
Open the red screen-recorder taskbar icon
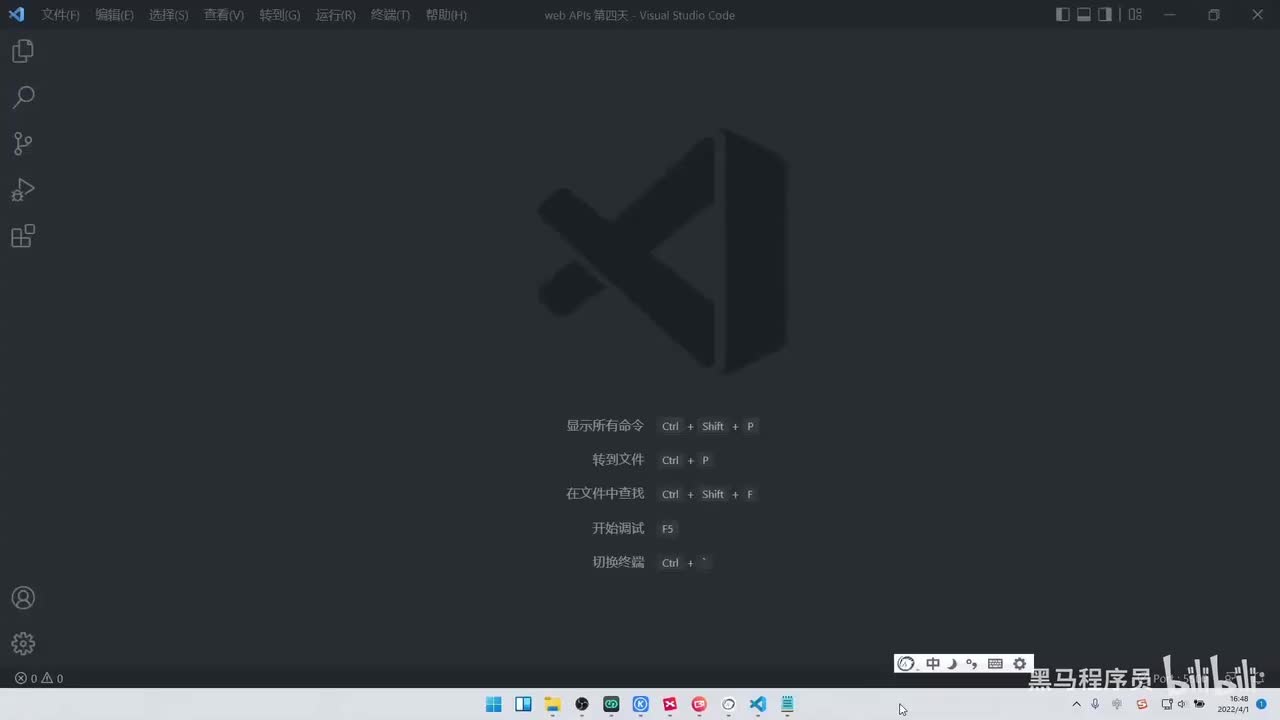[x=699, y=704]
